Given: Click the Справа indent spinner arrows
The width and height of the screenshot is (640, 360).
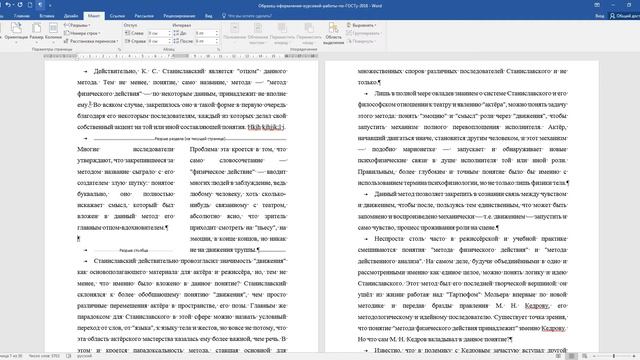Looking at the screenshot, I should 169,41.
